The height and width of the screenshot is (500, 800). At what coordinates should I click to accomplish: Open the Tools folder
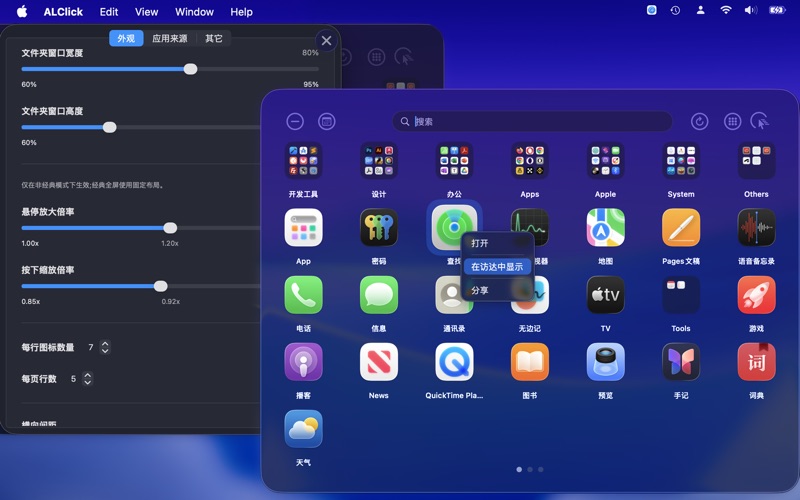[x=681, y=295]
